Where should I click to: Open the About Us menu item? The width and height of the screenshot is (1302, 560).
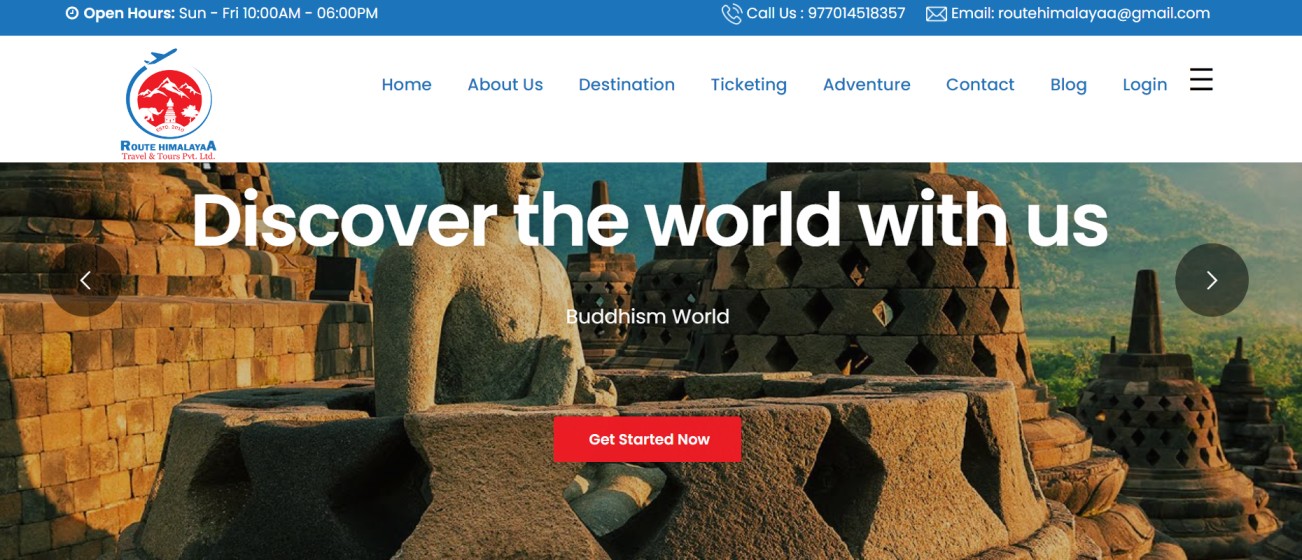pos(505,85)
